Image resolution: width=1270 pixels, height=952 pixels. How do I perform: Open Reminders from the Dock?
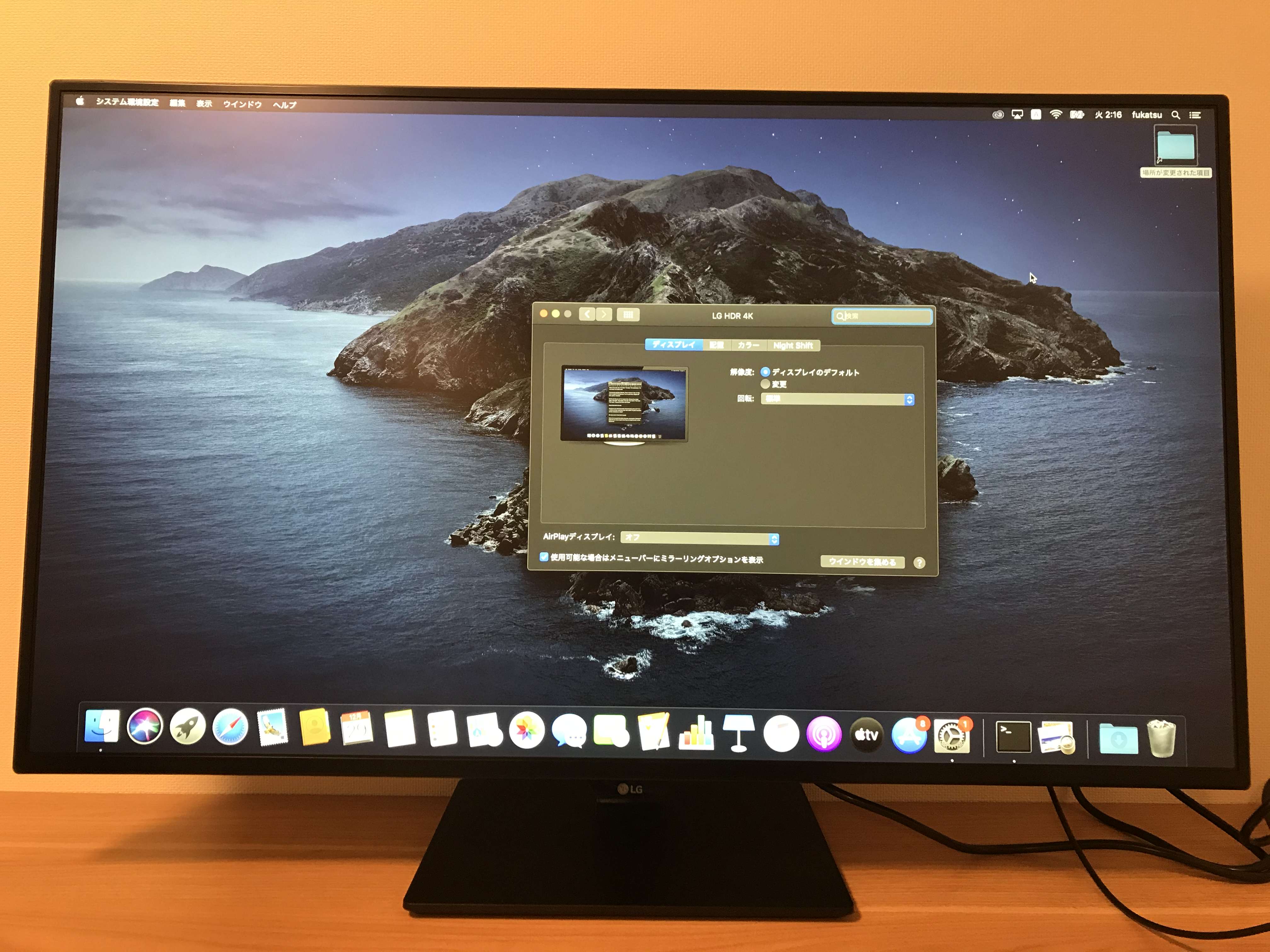tap(442, 729)
